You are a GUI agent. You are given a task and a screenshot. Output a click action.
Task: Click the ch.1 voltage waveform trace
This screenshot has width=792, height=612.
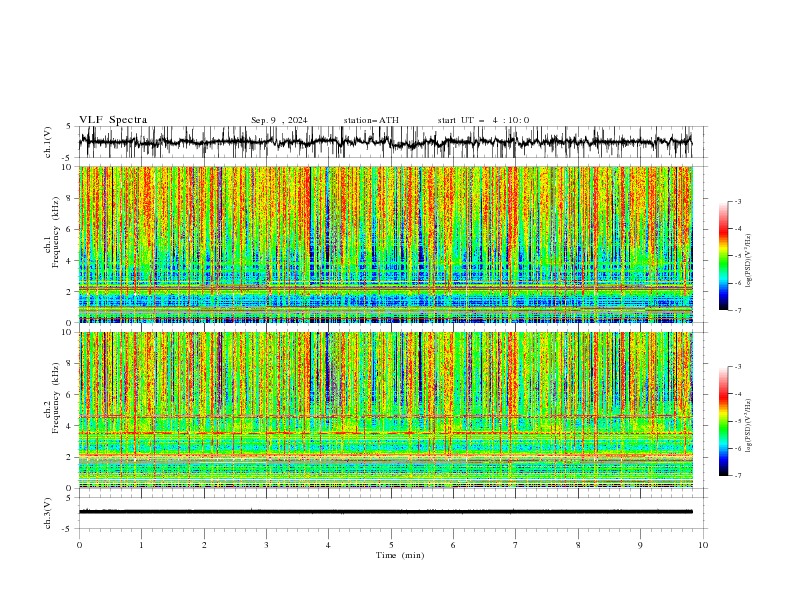click(x=385, y=142)
